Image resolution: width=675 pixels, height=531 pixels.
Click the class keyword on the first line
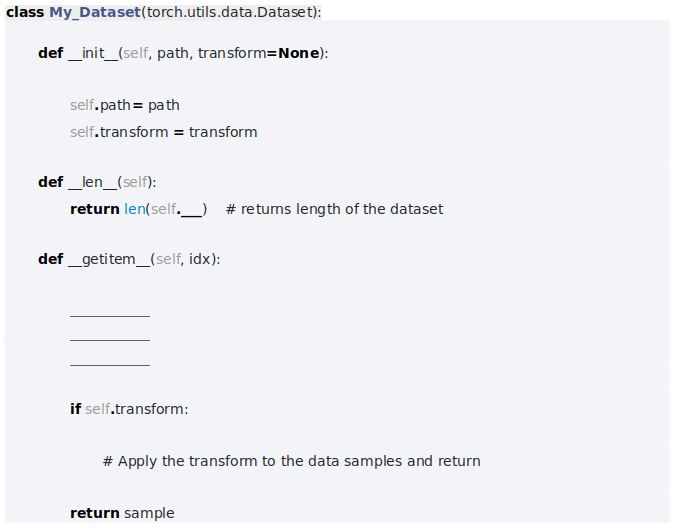pos(25,12)
